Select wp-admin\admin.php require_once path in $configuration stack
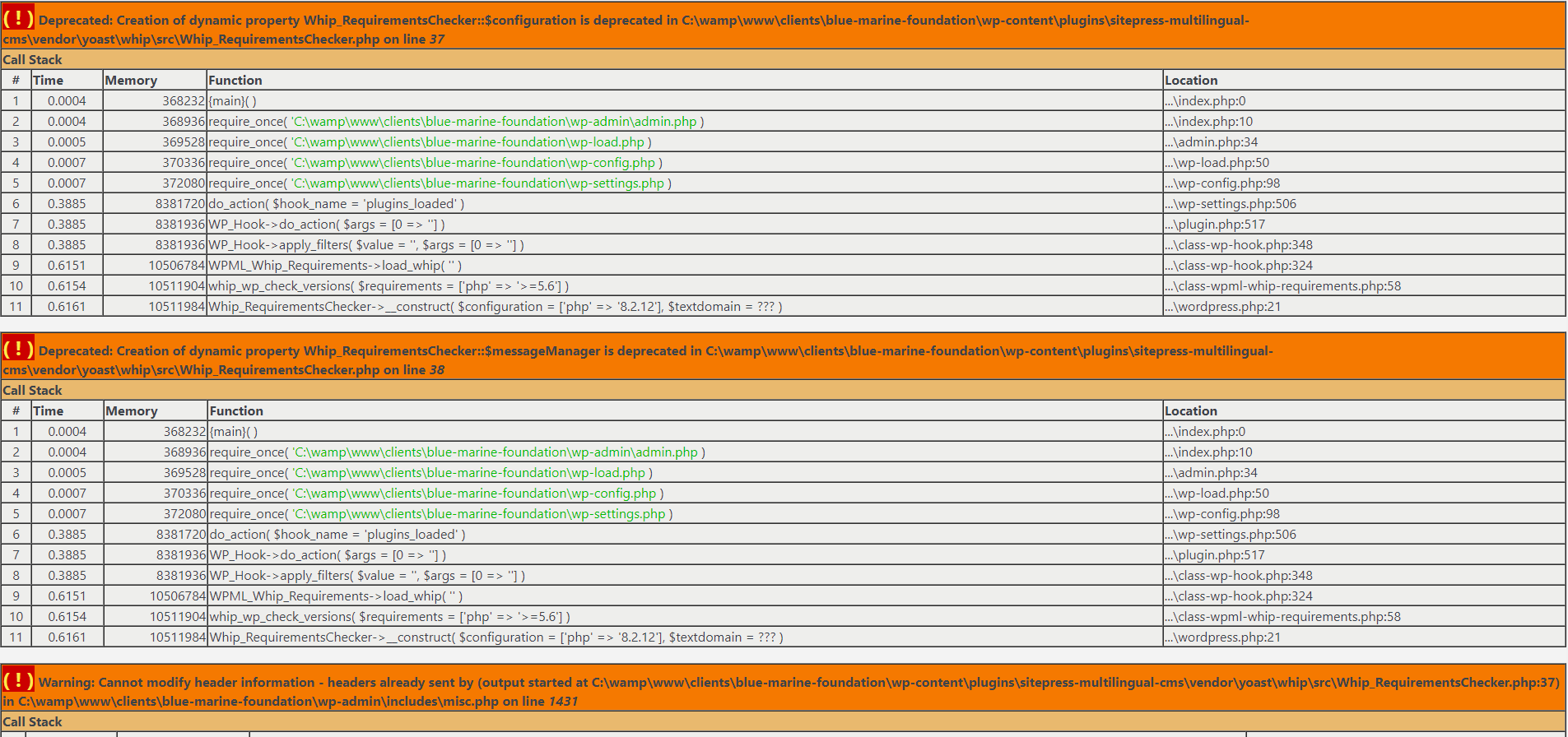 pyautogui.click(x=494, y=121)
